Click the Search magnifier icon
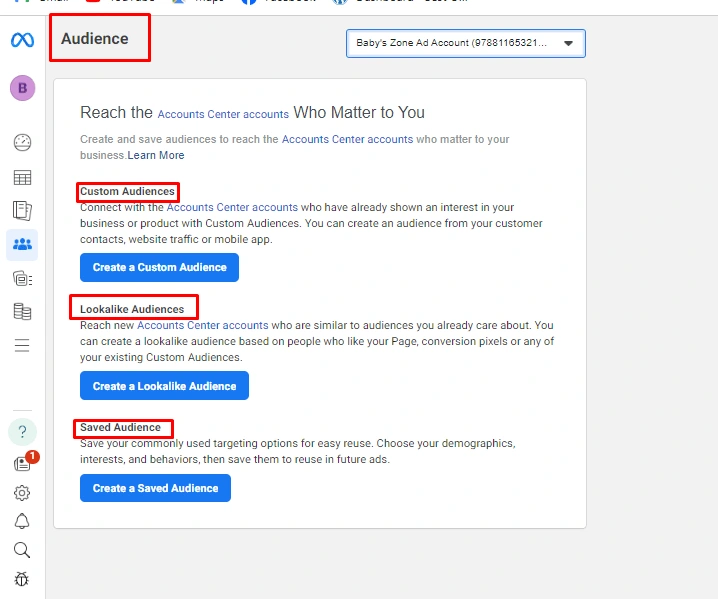This screenshot has height=599, width=718. click(22, 550)
